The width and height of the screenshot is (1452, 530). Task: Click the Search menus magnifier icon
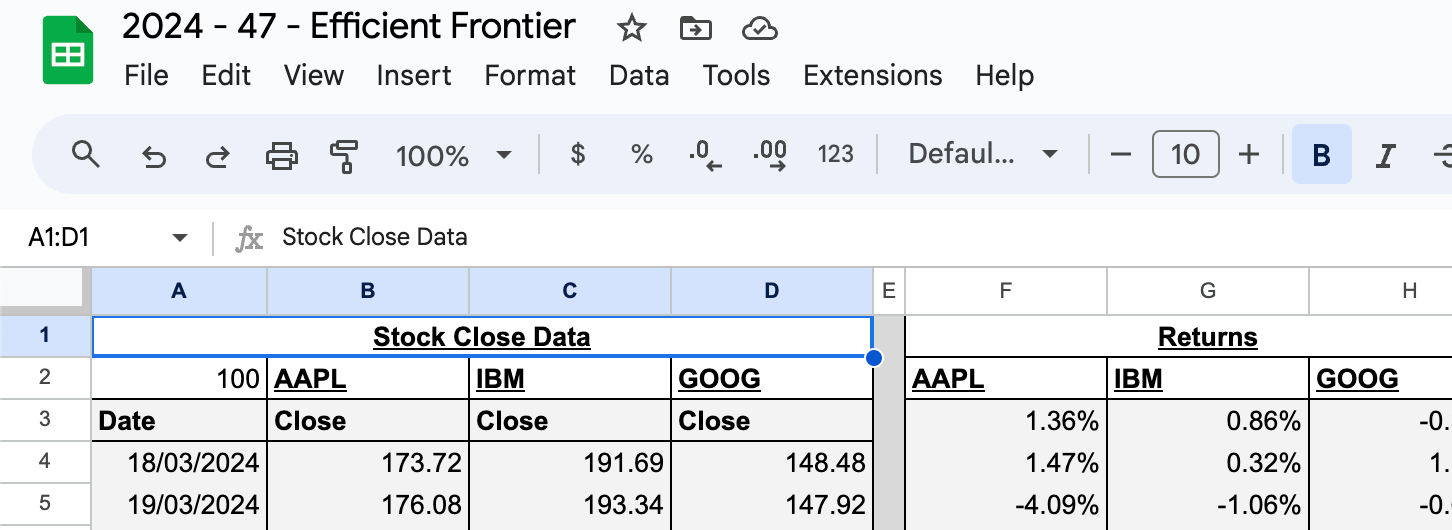pos(87,155)
